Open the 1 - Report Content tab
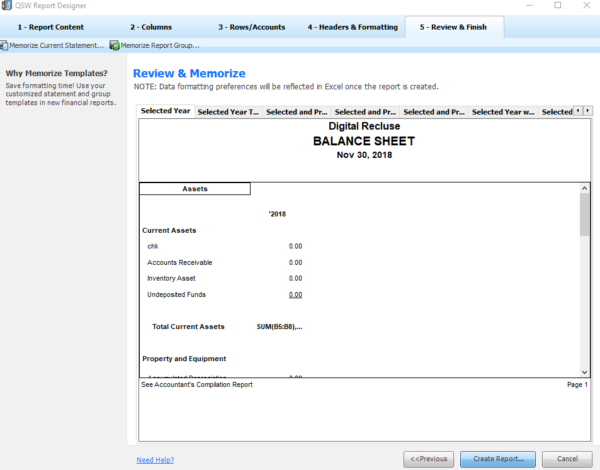Viewport: 600px width, 470px height. point(51,27)
